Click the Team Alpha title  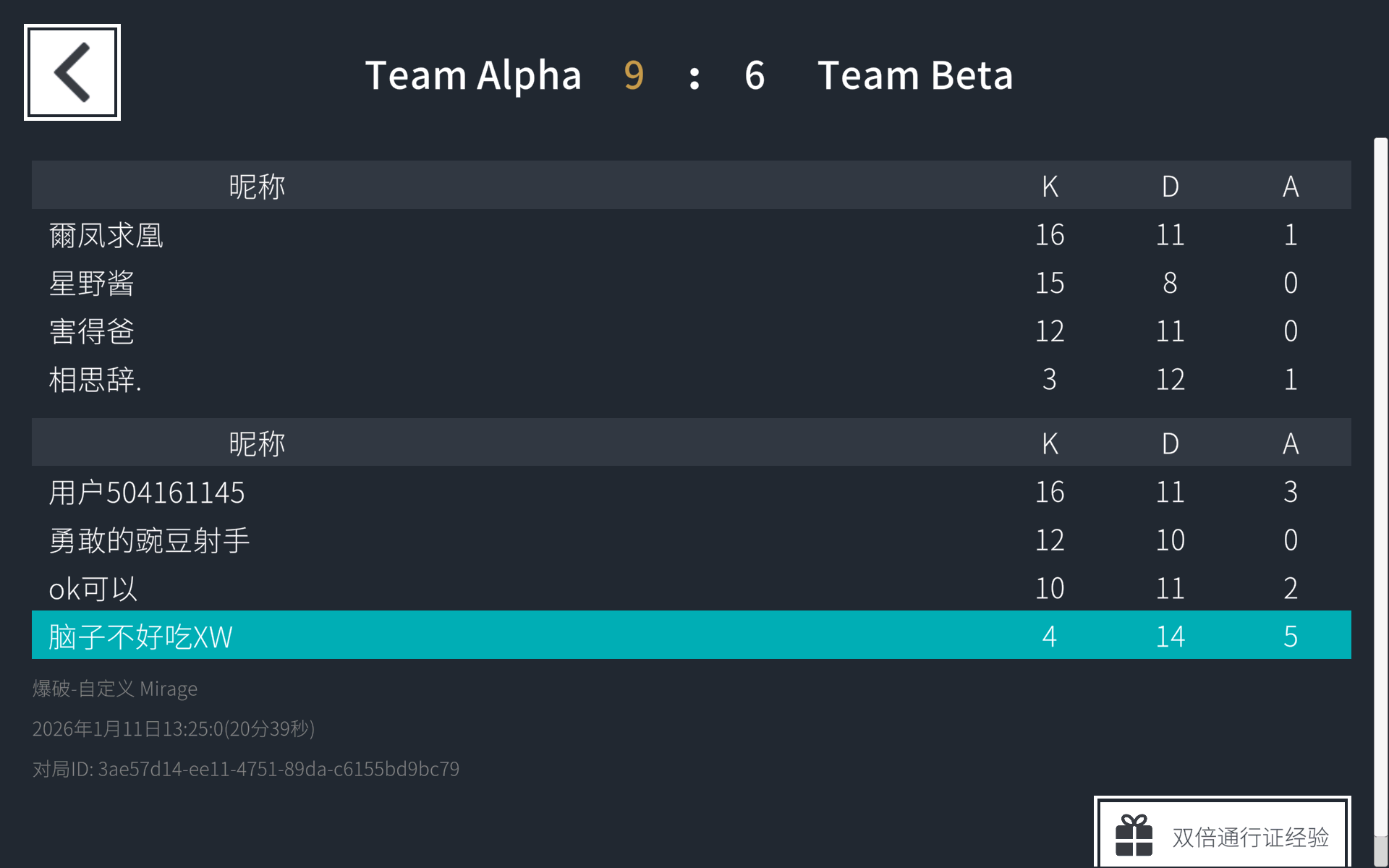pos(473,75)
